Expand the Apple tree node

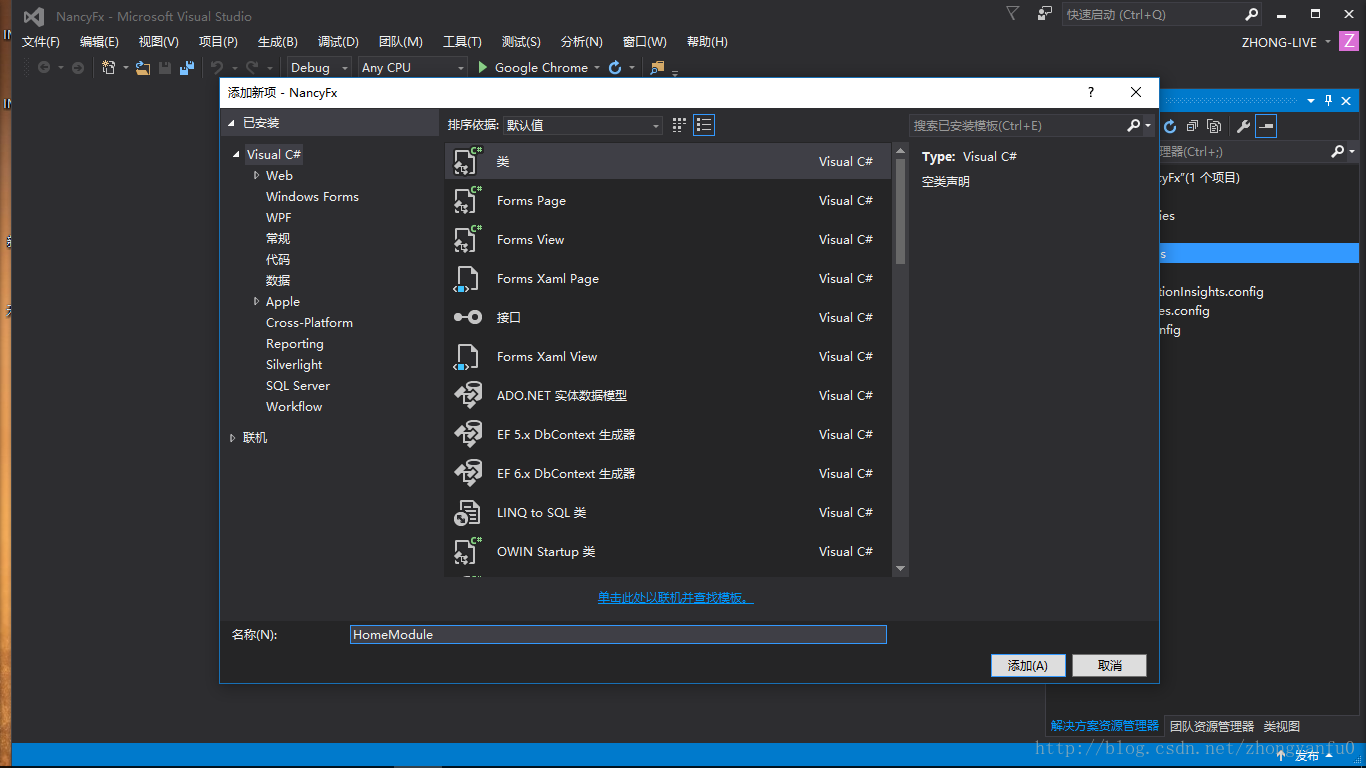(256, 302)
